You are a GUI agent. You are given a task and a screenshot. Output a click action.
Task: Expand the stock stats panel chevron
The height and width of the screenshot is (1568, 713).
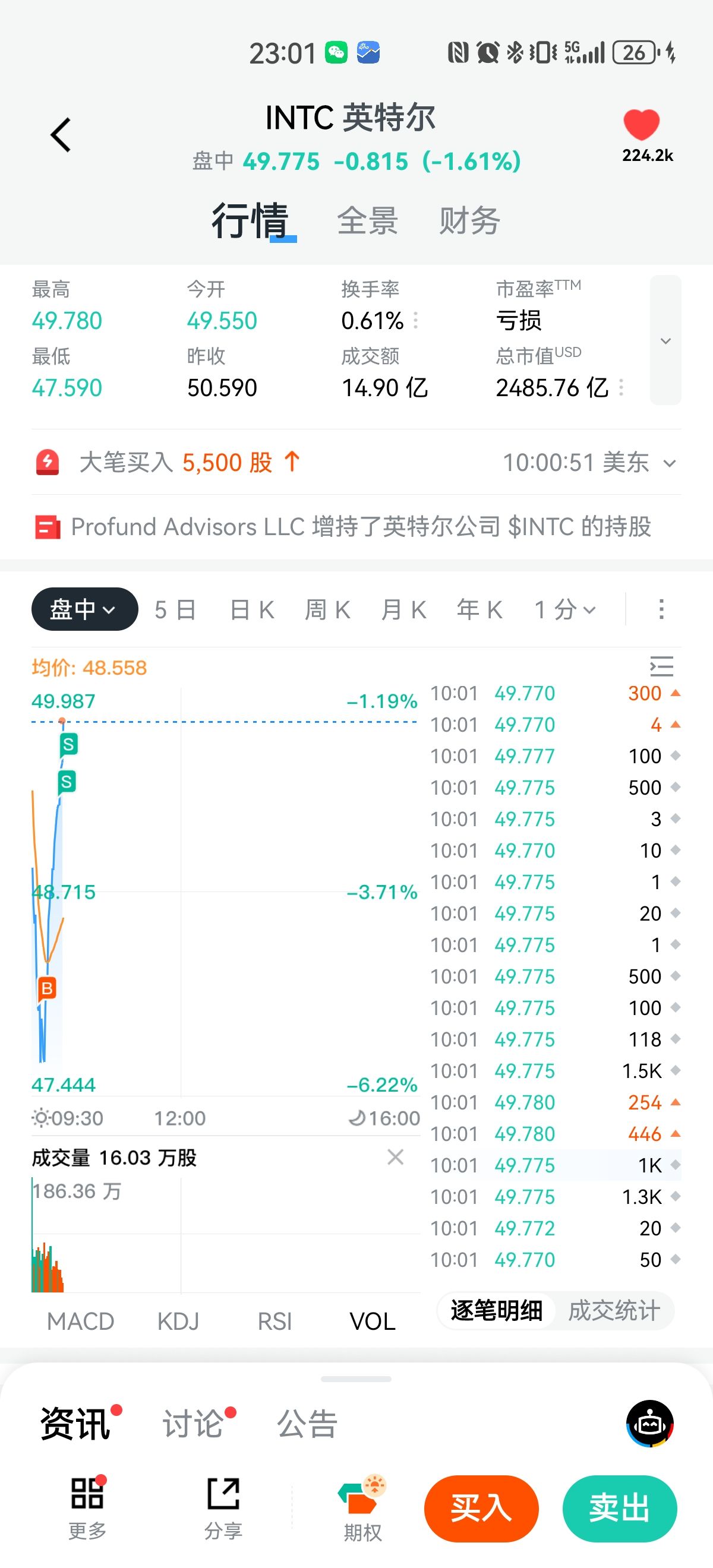coord(665,340)
